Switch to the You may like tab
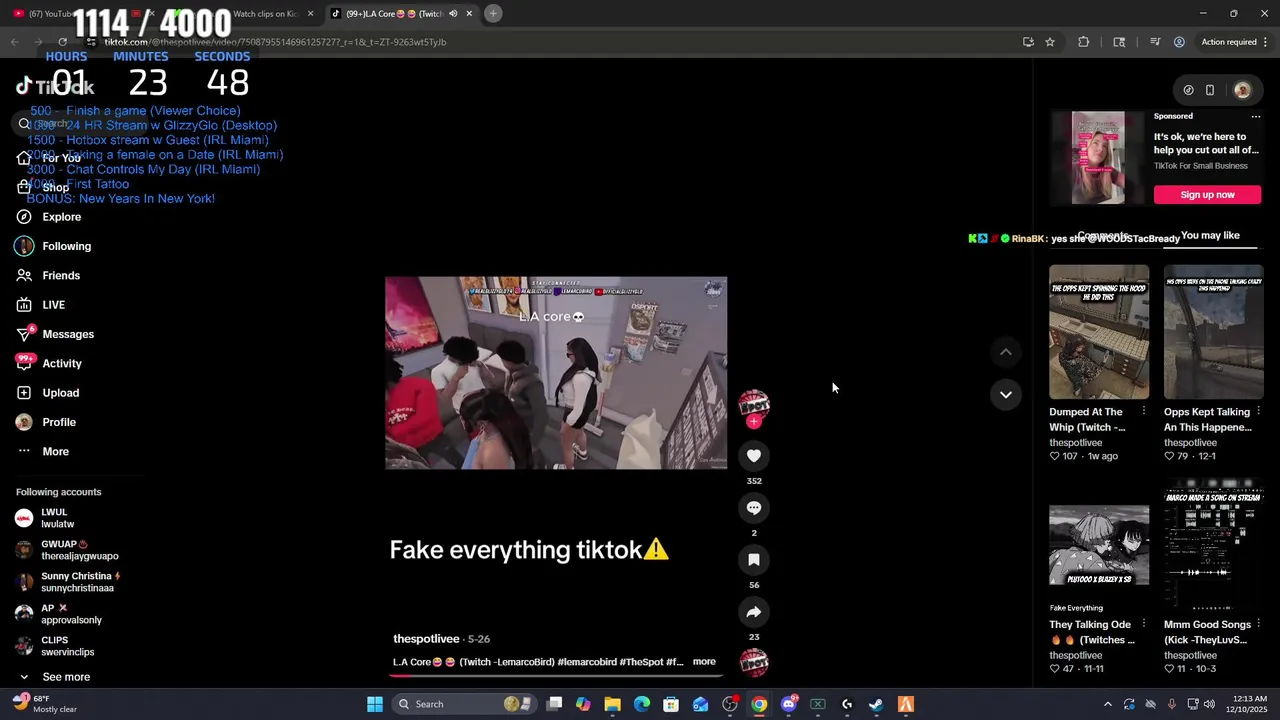Viewport: 1280px width, 720px height. point(1210,236)
